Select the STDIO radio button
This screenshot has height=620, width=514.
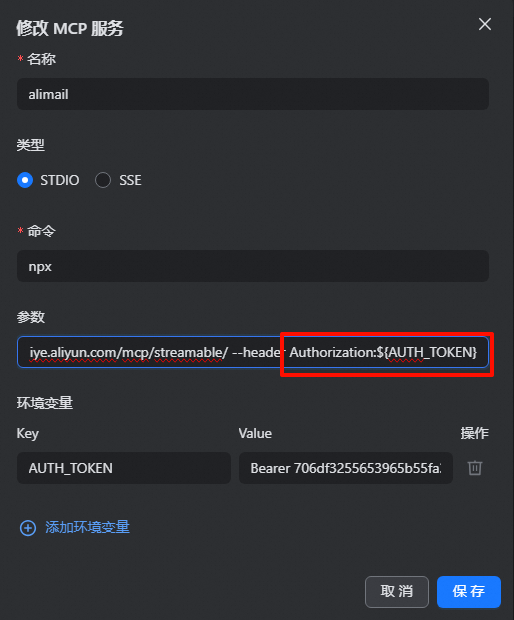pos(25,180)
